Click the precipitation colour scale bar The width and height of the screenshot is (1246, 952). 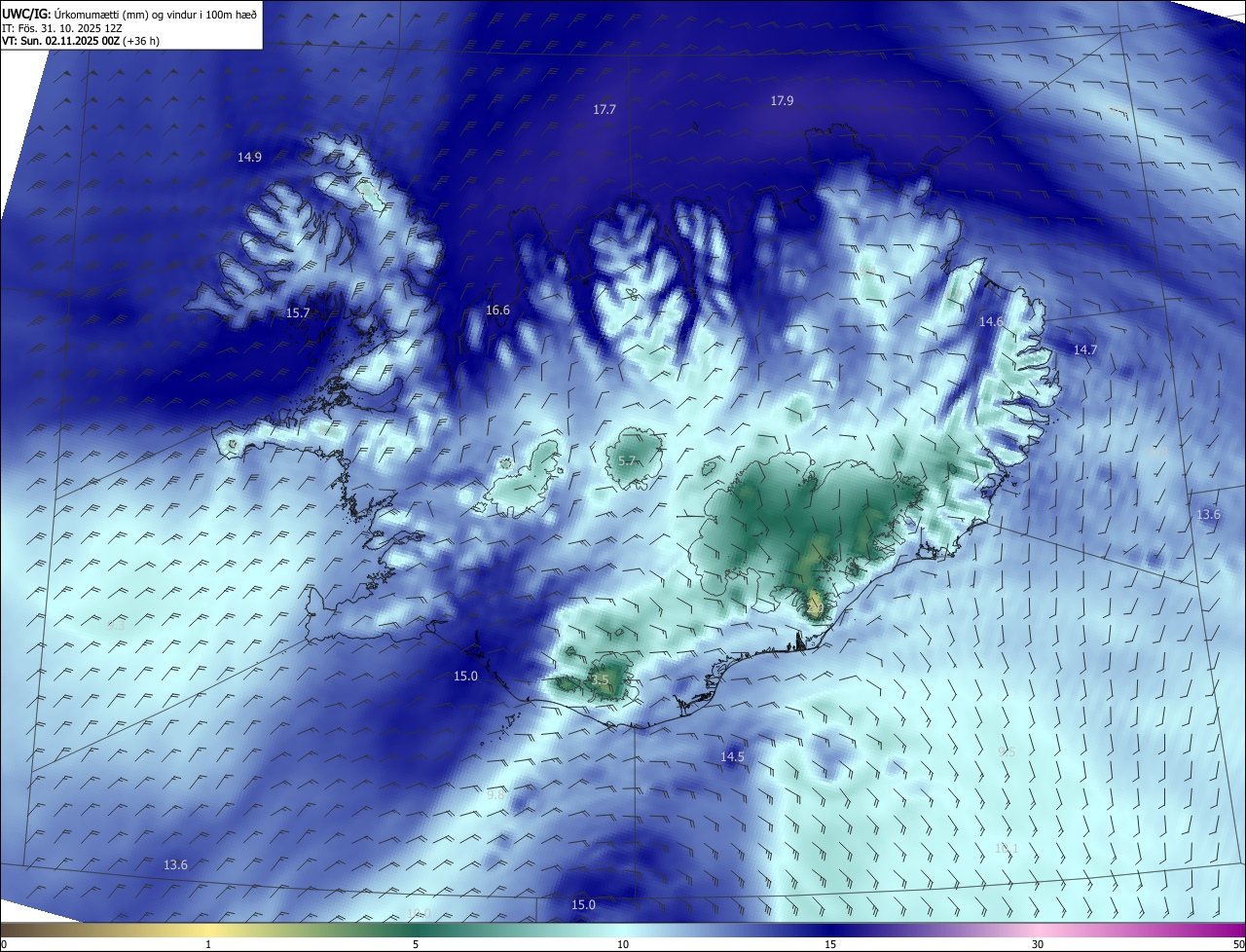(x=623, y=931)
